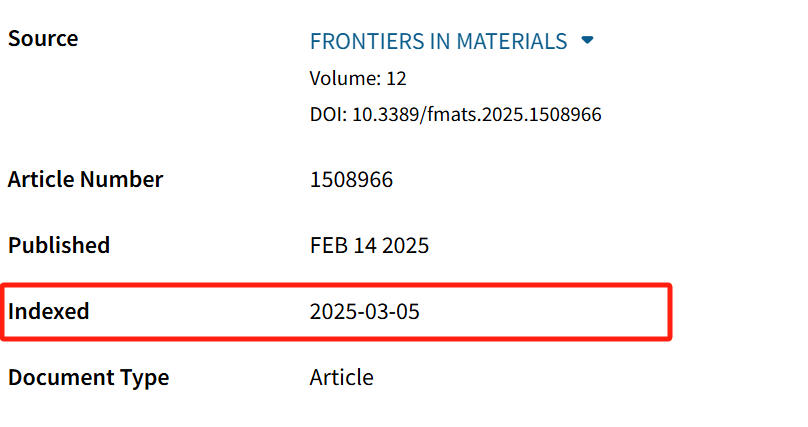Open the FRONTIERS IN MATERIALS journal link
808x427 pixels.
pos(439,41)
